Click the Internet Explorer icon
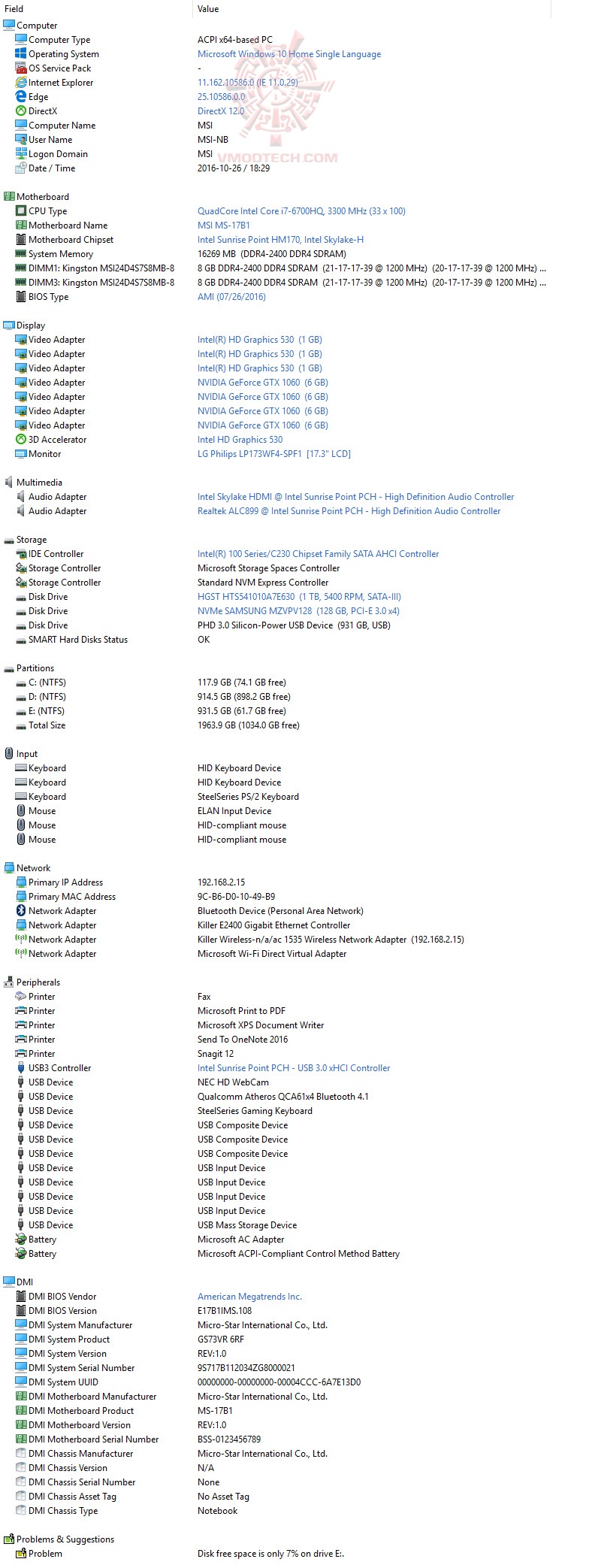589x1568 pixels. click(x=21, y=82)
